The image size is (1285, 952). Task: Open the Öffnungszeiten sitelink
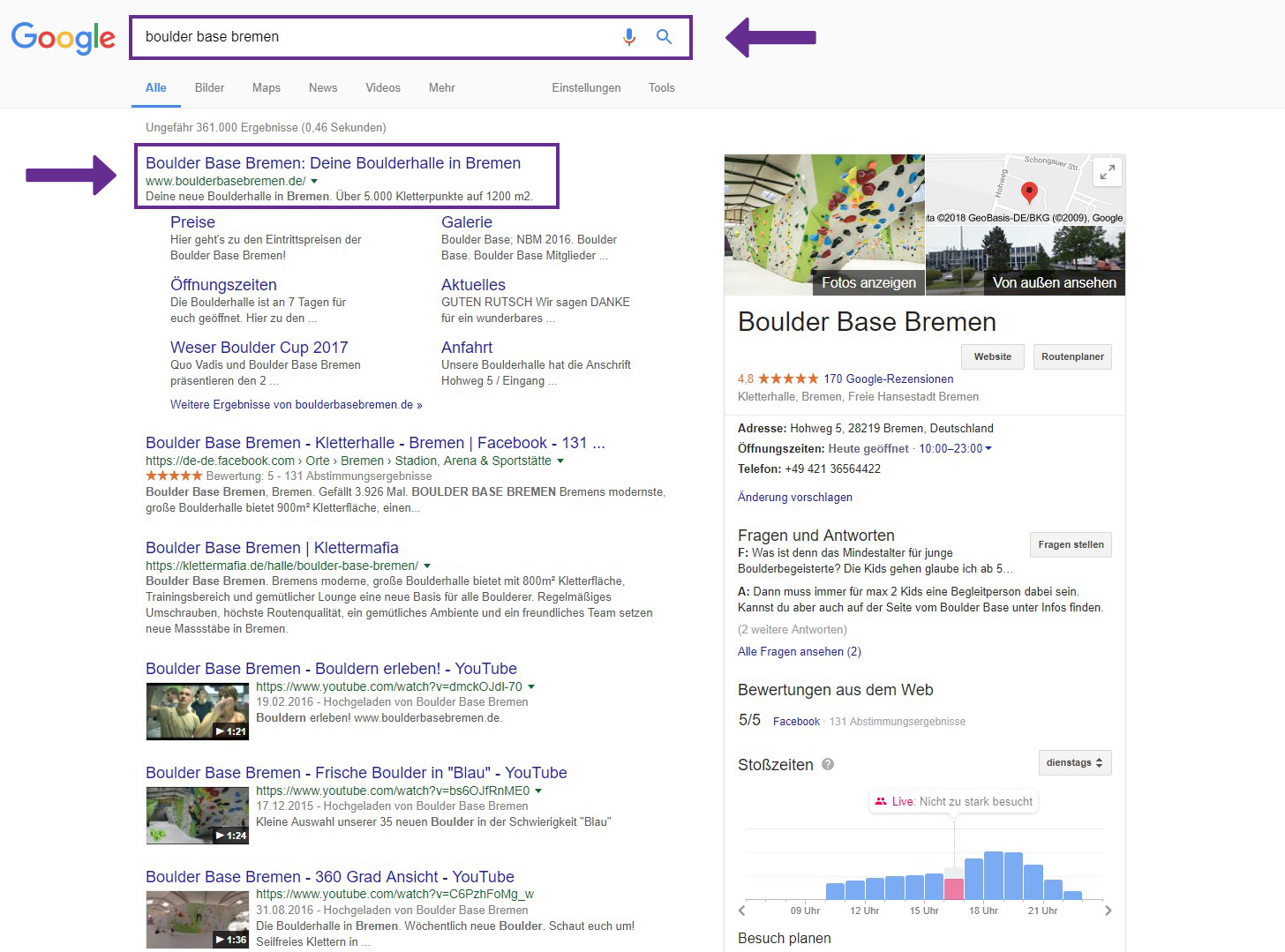(223, 285)
